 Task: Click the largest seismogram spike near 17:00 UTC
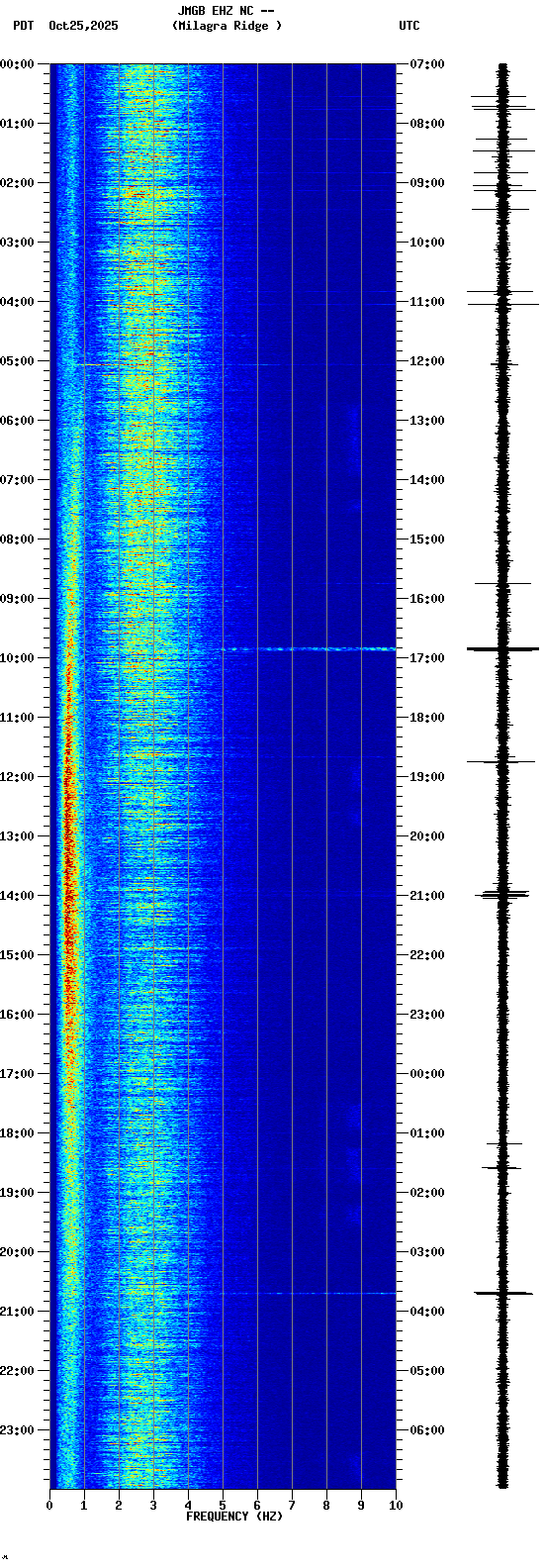coord(502,649)
